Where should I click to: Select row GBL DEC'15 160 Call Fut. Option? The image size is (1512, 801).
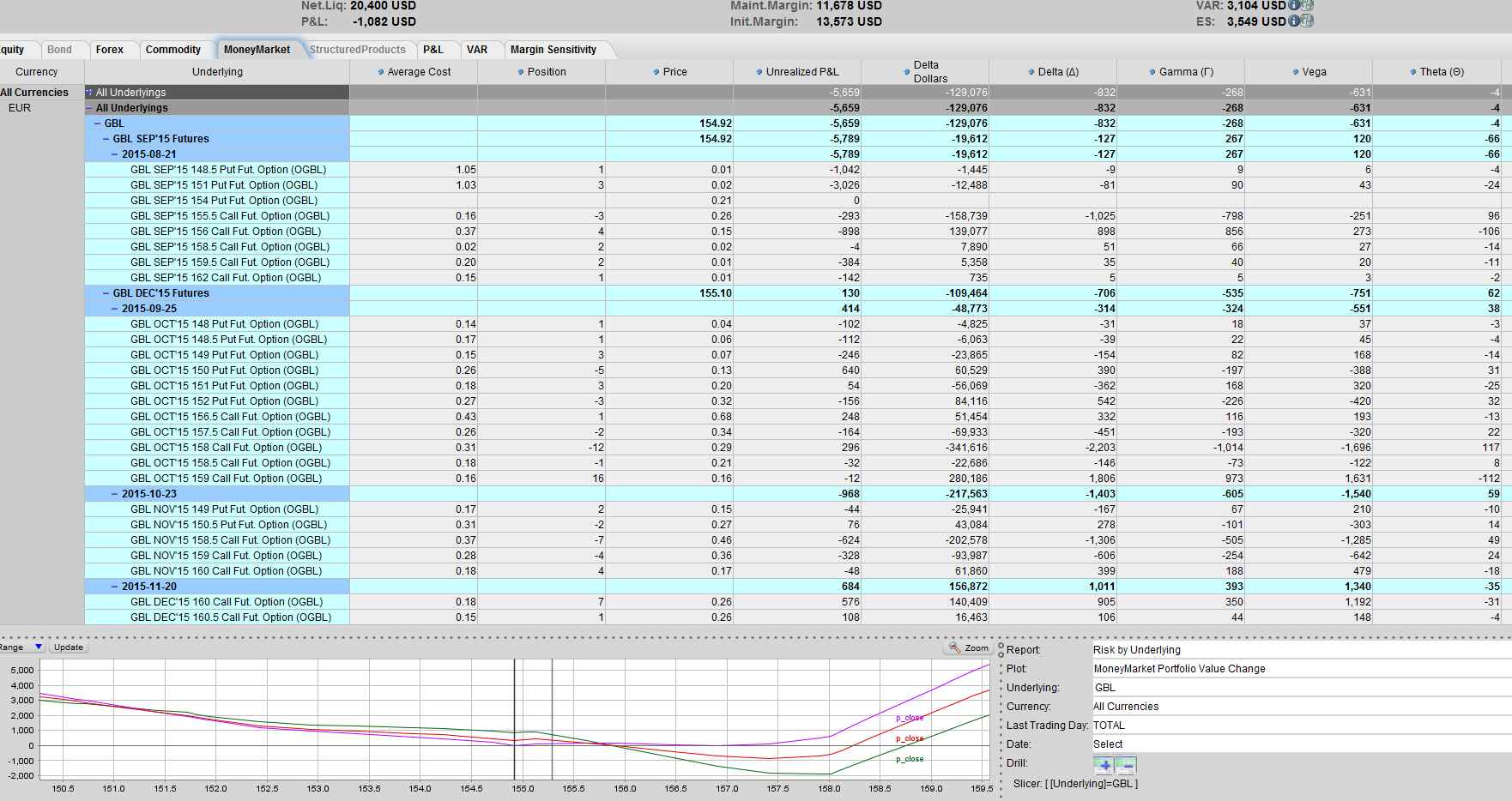click(x=793, y=602)
